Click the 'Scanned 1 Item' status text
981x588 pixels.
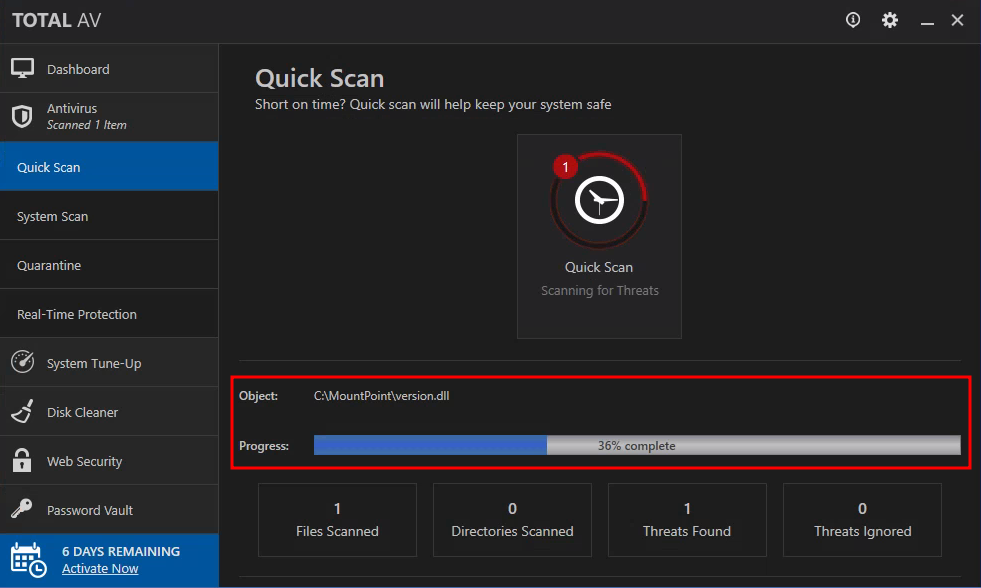point(86,125)
